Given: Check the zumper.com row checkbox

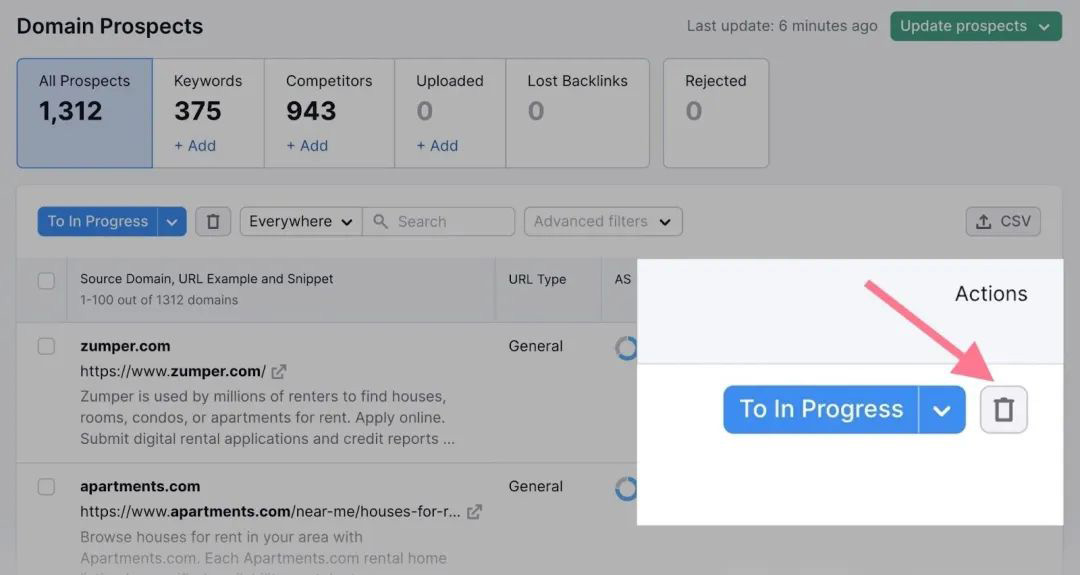Looking at the screenshot, I should [x=46, y=347].
